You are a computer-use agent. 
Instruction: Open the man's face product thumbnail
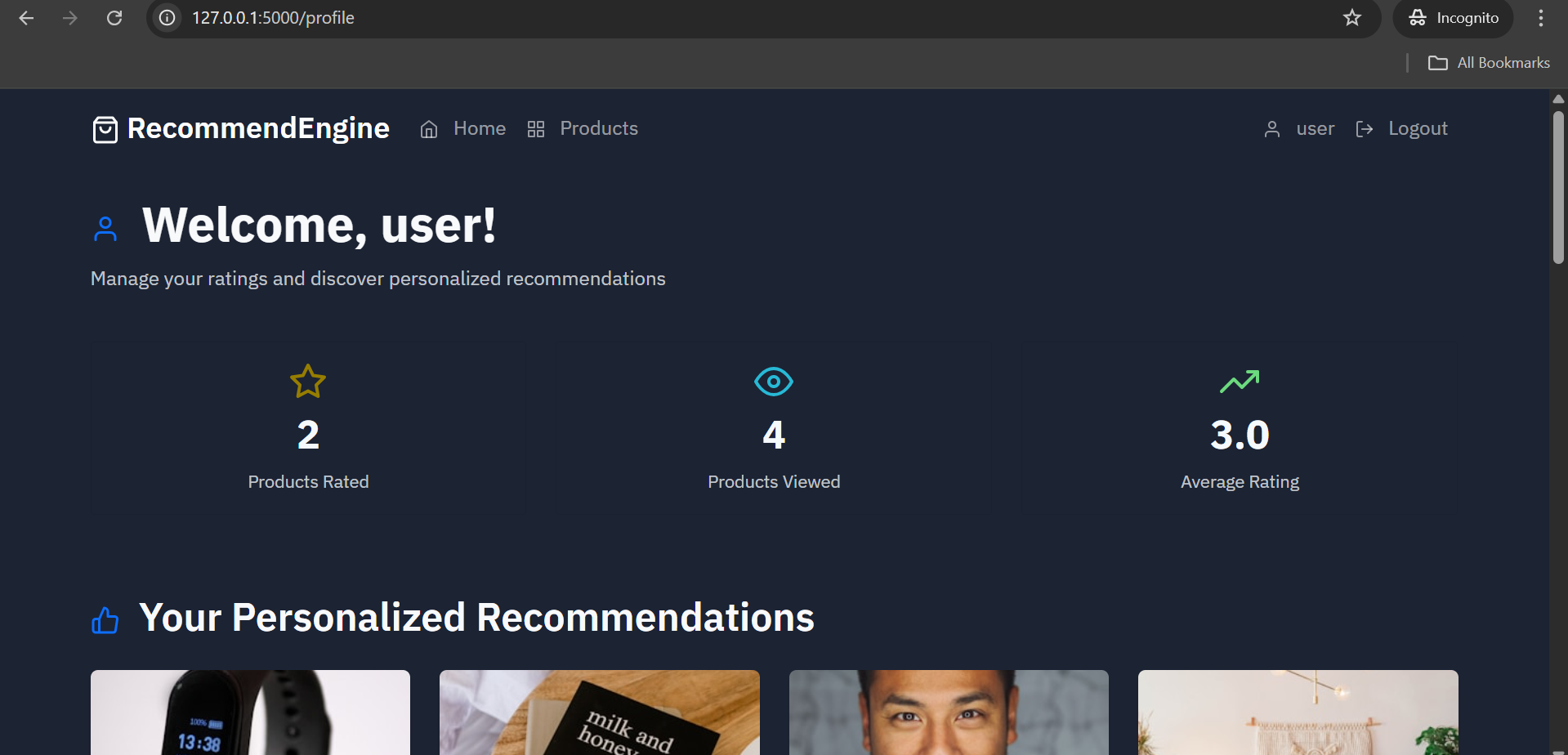point(949,713)
